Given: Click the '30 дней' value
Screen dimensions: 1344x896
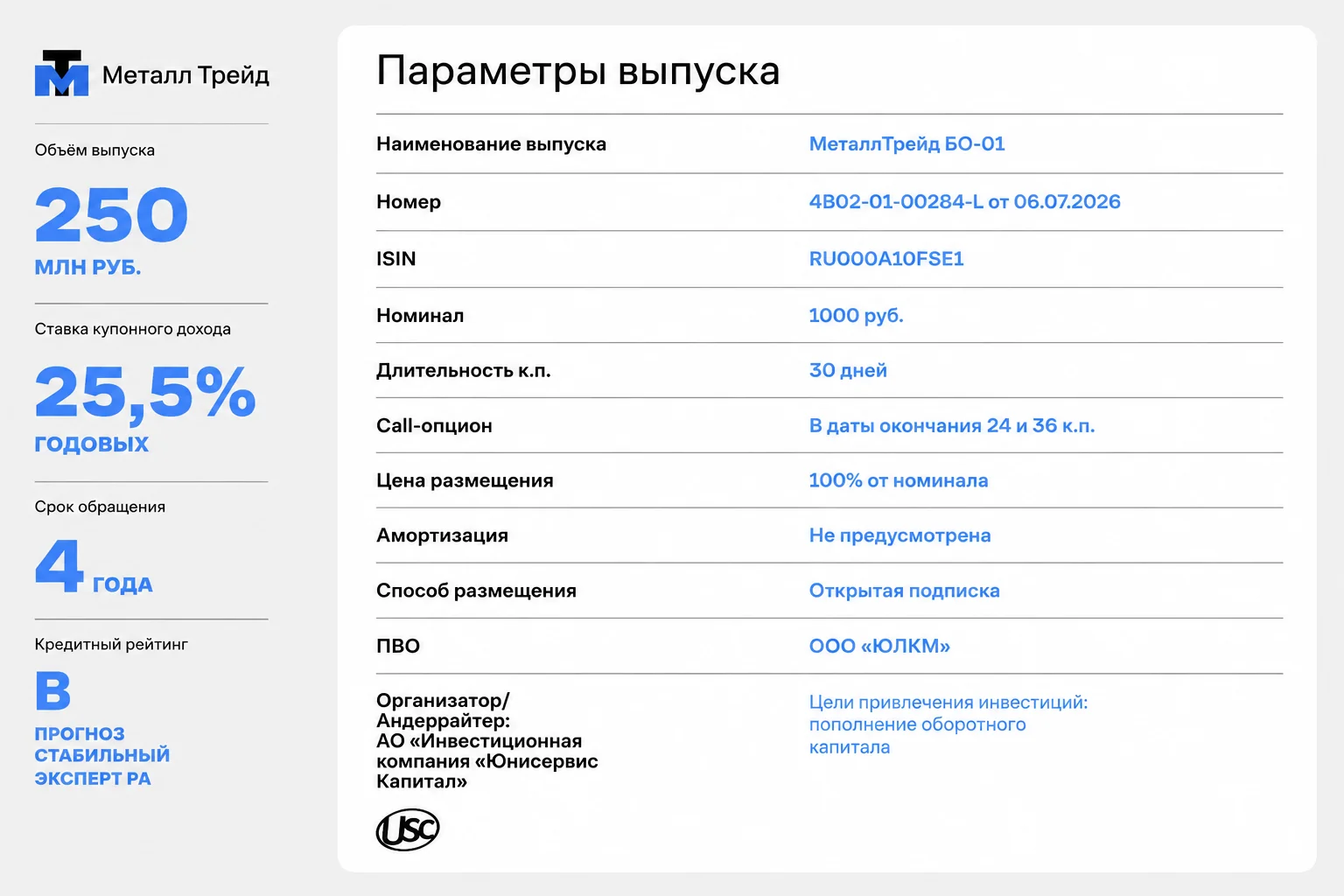Looking at the screenshot, I should [x=848, y=371].
